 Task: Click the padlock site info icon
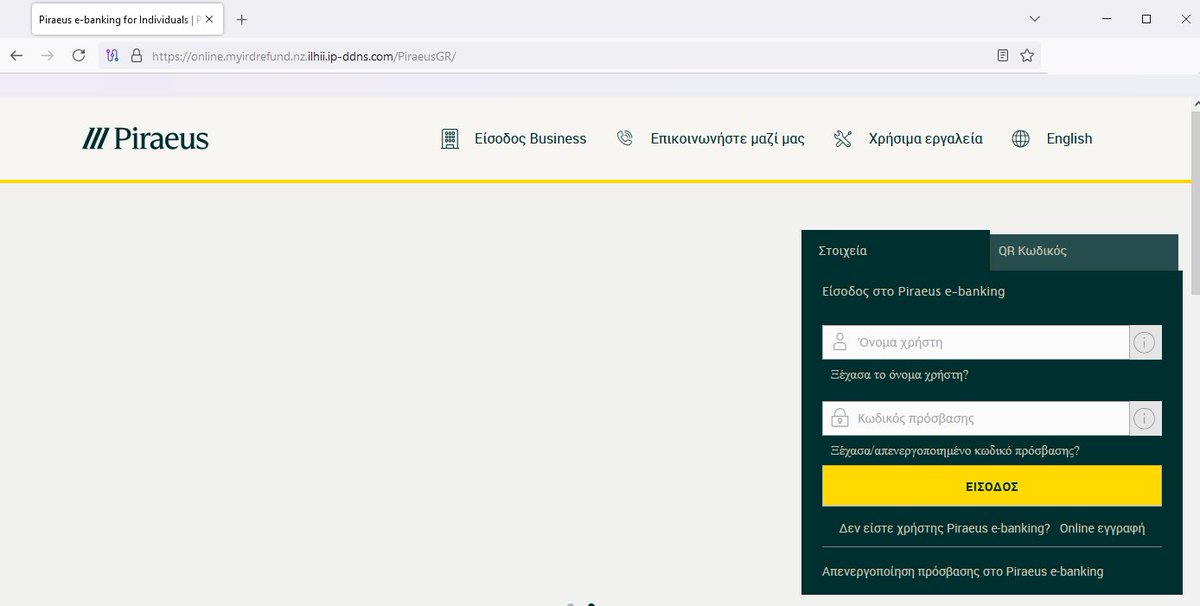pyautogui.click(x=137, y=56)
